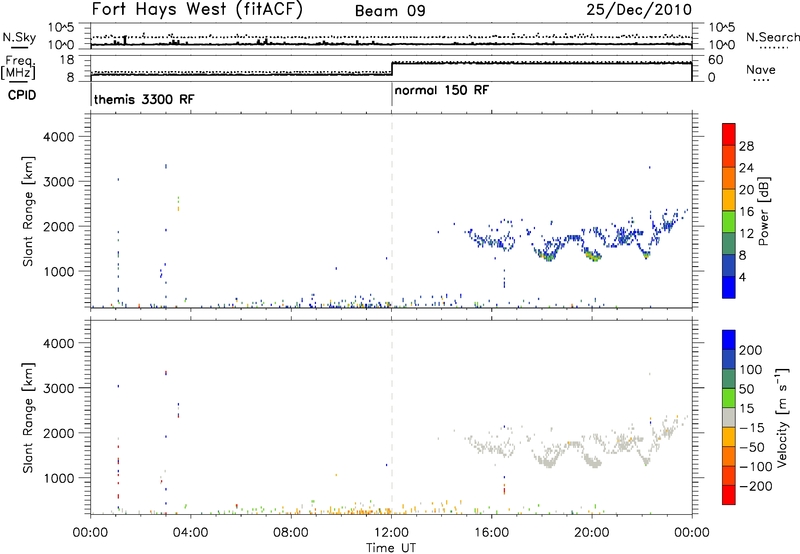800x554 pixels.
Task: Select the 'N.Search' legend label
Action: pyautogui.click(x=772, y=37)
